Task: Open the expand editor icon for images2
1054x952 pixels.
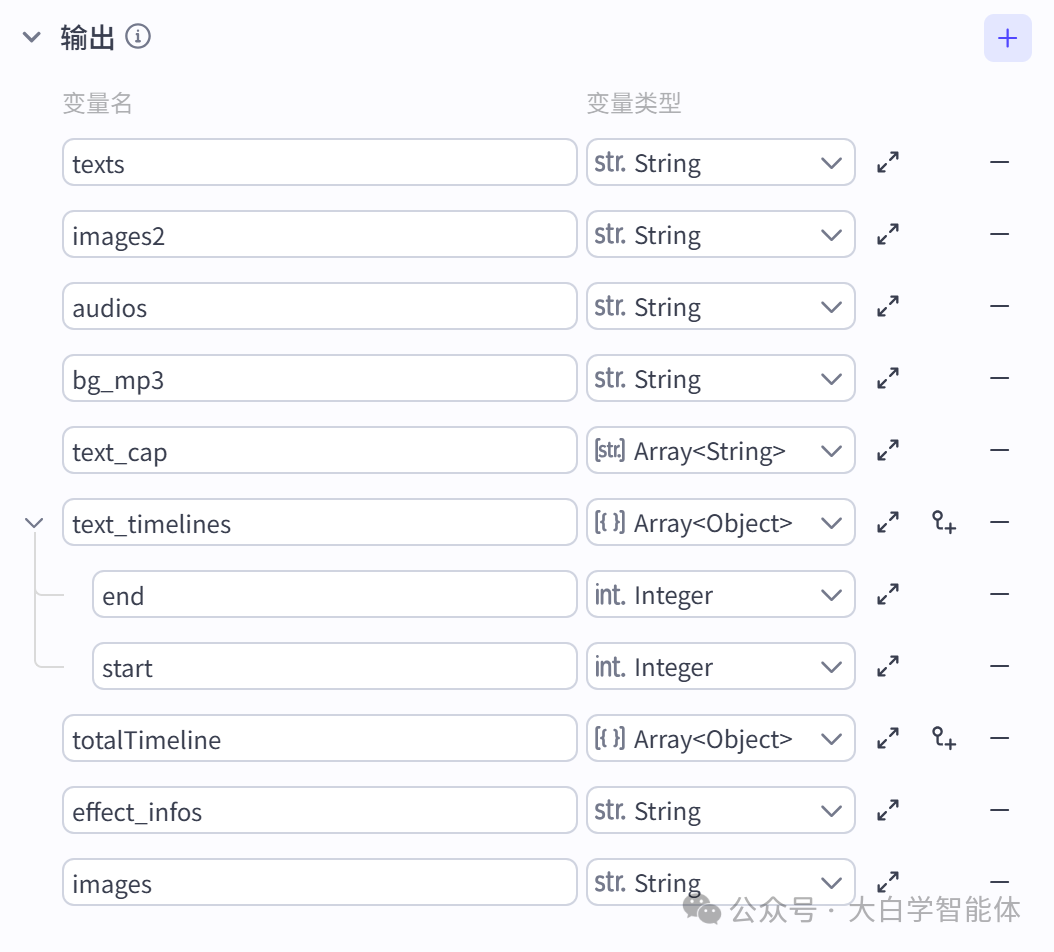Action: coord(888,234)
